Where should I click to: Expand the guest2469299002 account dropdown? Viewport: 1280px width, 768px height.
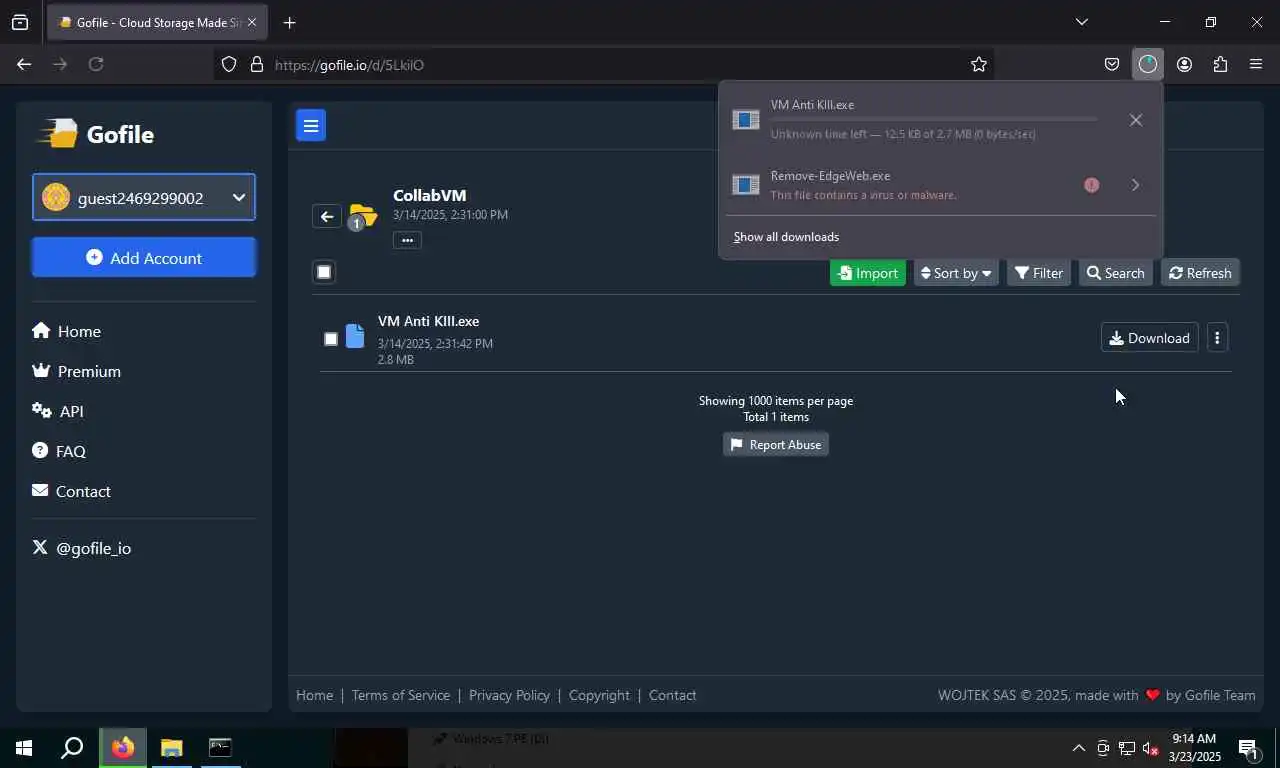[144, 197]
